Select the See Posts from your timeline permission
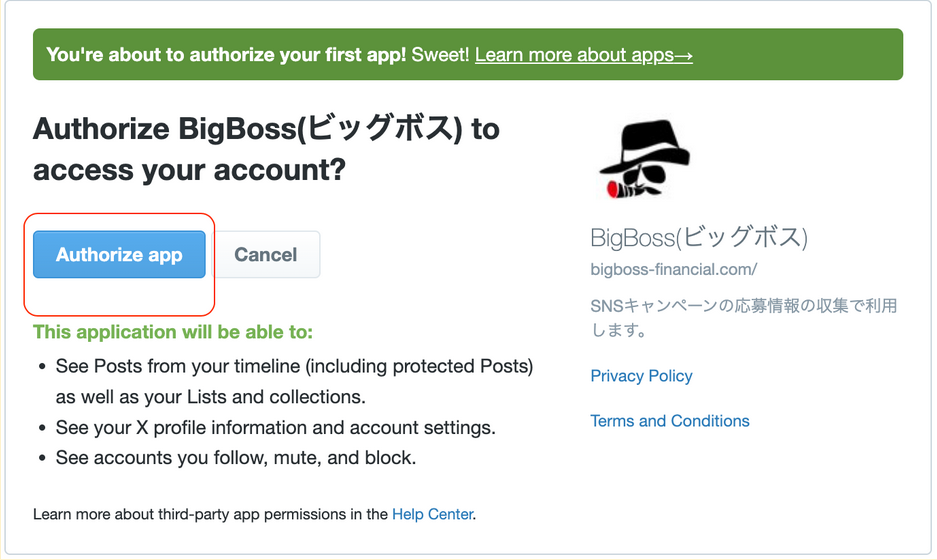The height and width of the screenshot is (560, 937). (x=294, y=366)
